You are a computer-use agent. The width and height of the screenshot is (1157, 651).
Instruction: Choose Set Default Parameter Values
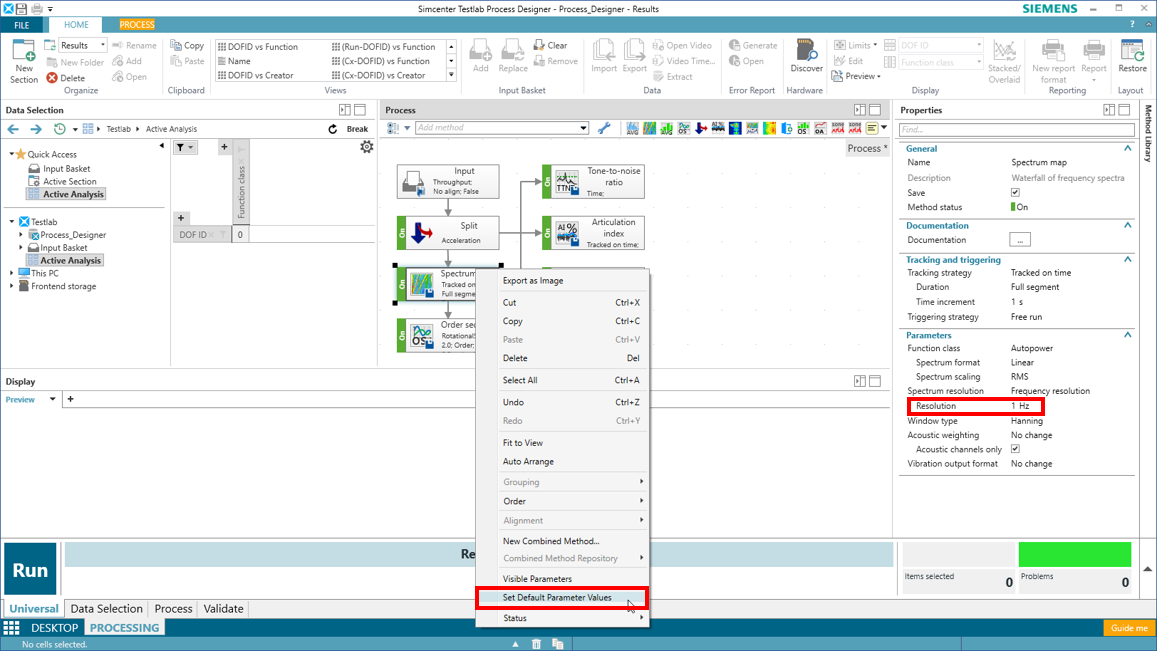click(557, 598)
